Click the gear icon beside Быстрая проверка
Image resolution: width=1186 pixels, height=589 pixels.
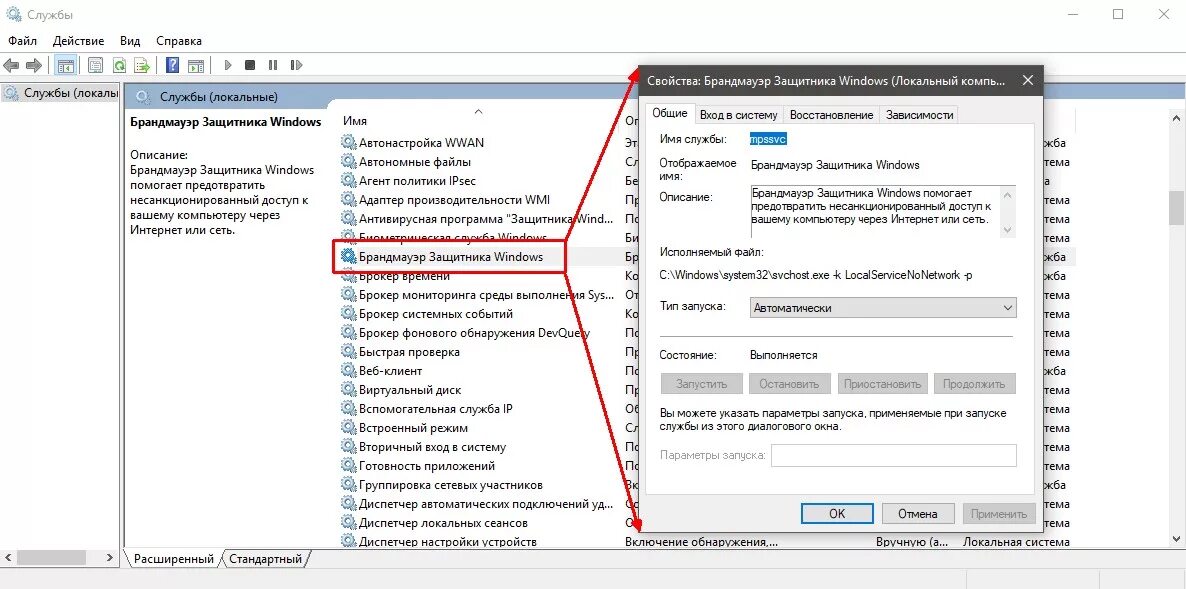pos(348,352)
